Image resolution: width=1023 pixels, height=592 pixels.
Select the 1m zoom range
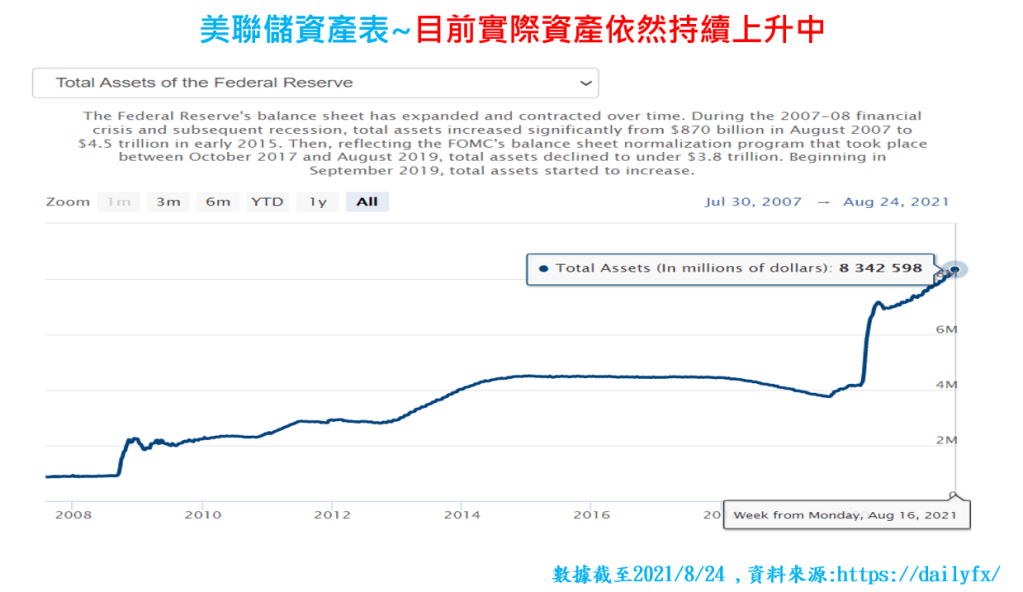(x=119, y=202)
